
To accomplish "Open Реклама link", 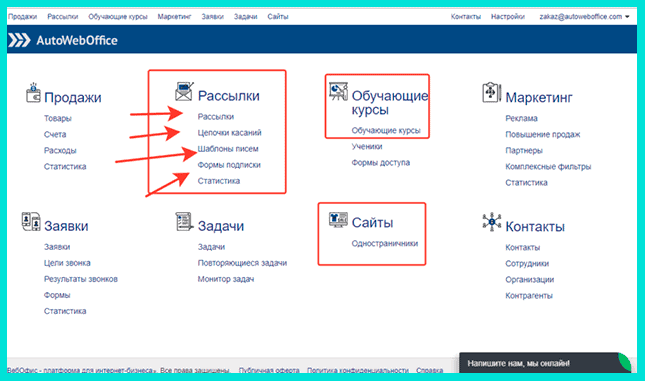I will [x=522, y=118].
